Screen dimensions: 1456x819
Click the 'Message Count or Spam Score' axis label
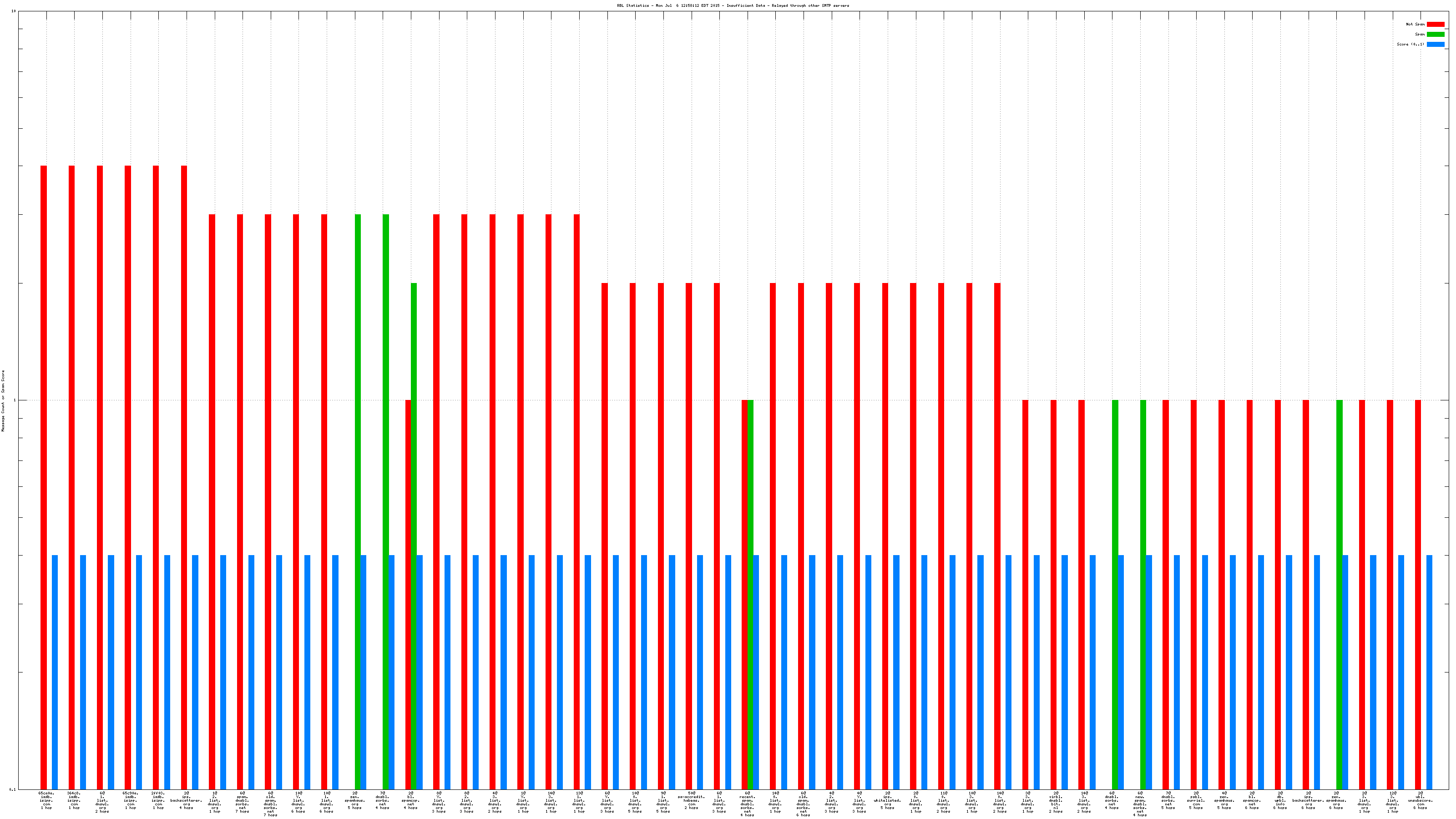click(x=3, y=401)
